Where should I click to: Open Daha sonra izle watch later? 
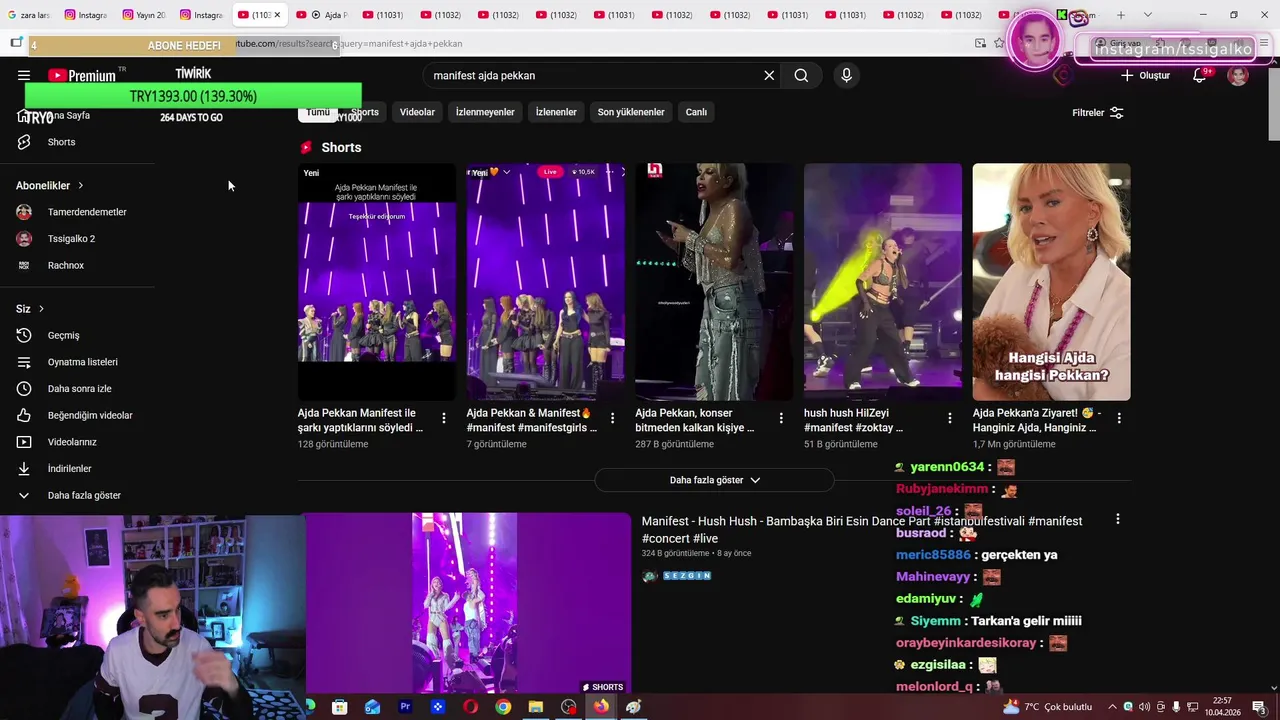coord(78,388)
